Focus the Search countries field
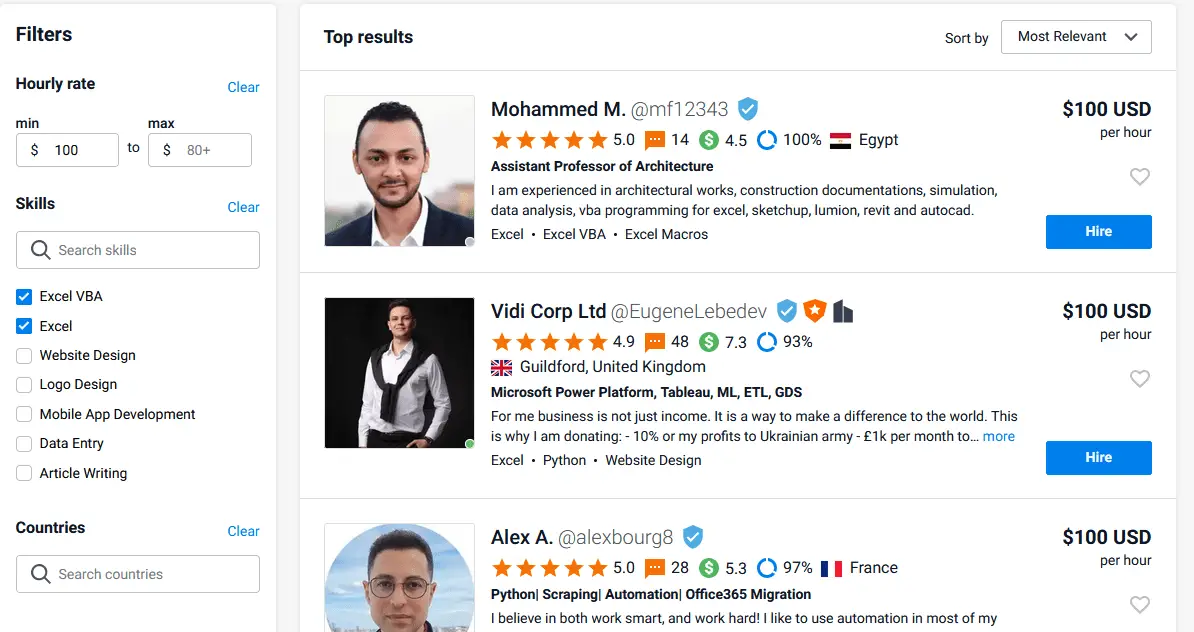 click(x=138, y=574)
